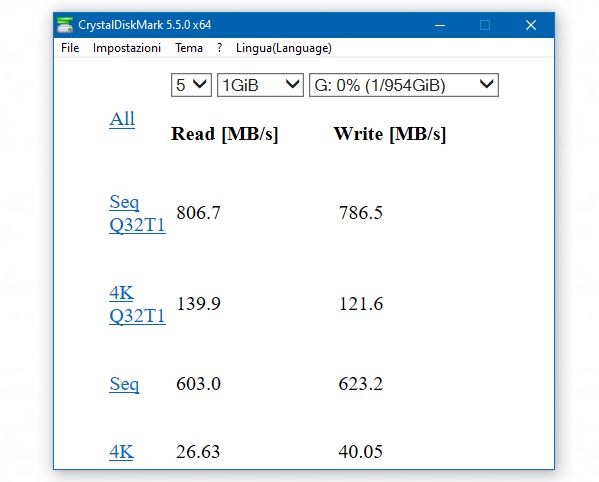Image resolution: width=599 pixels, height=482 pixels.
Task: Select the Seq Q32T1 write value 786.5
Action: click(361, 213)
